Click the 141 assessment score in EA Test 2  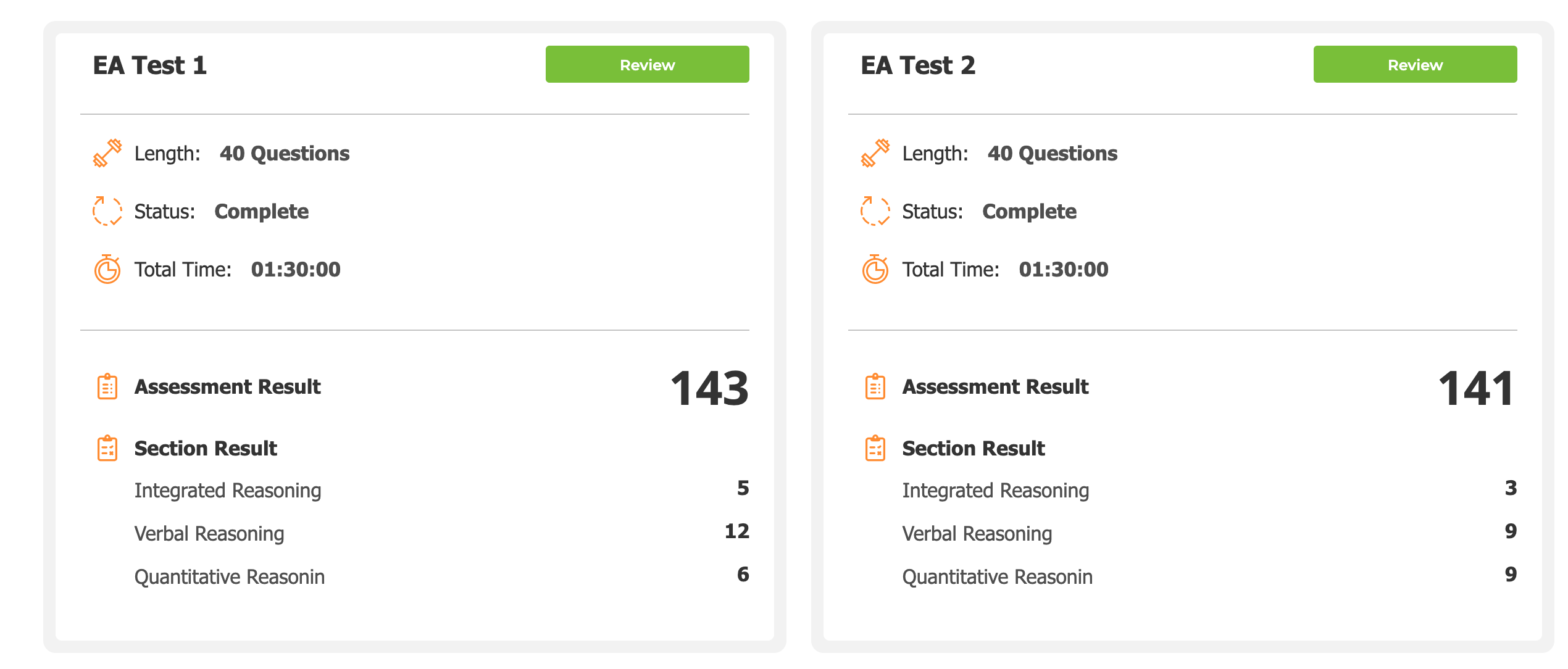click(1476, 389)
